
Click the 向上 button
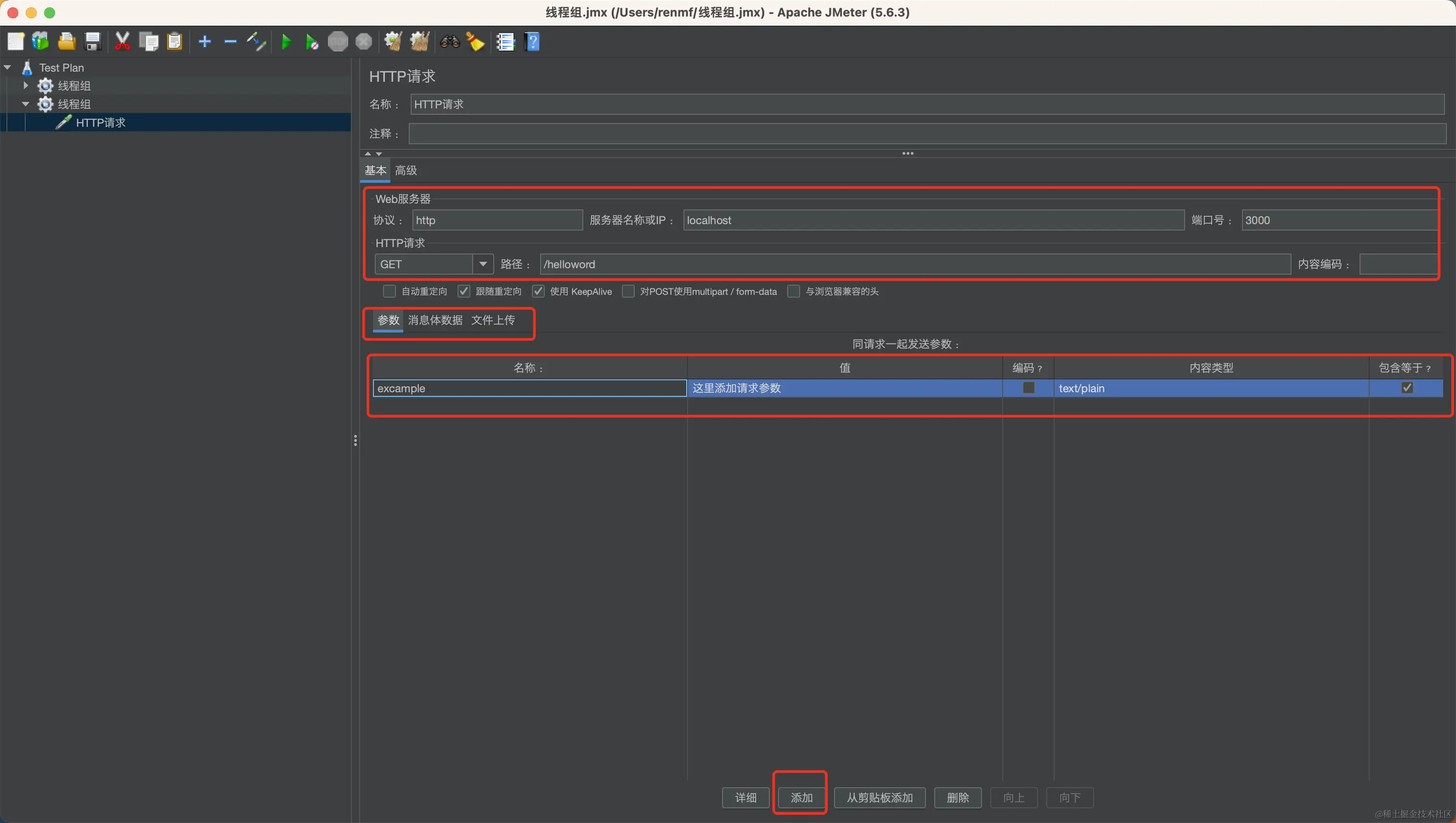1014,797
